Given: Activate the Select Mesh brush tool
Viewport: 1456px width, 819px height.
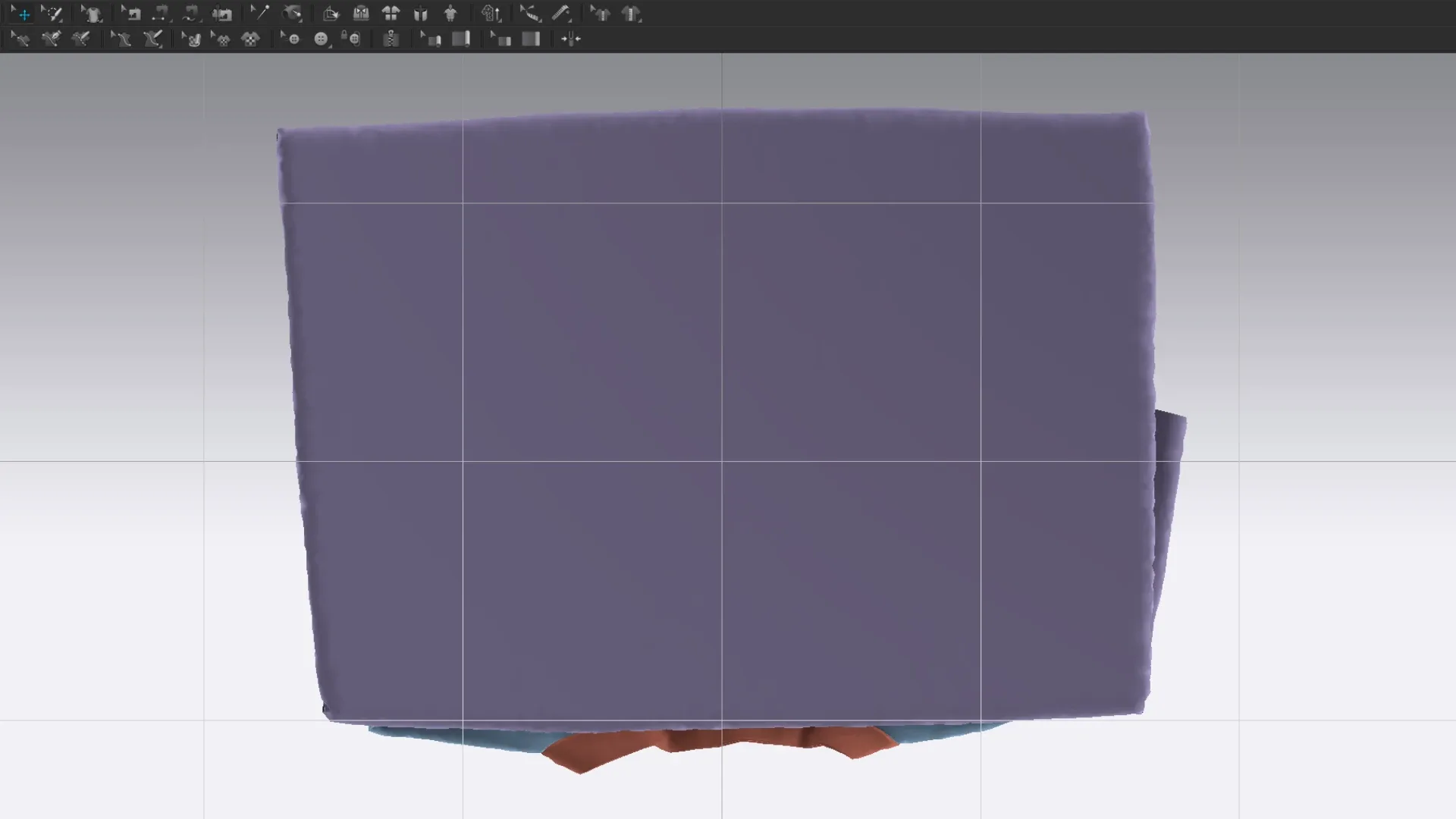Looking at the screenshot, I should tap(52, 14).
